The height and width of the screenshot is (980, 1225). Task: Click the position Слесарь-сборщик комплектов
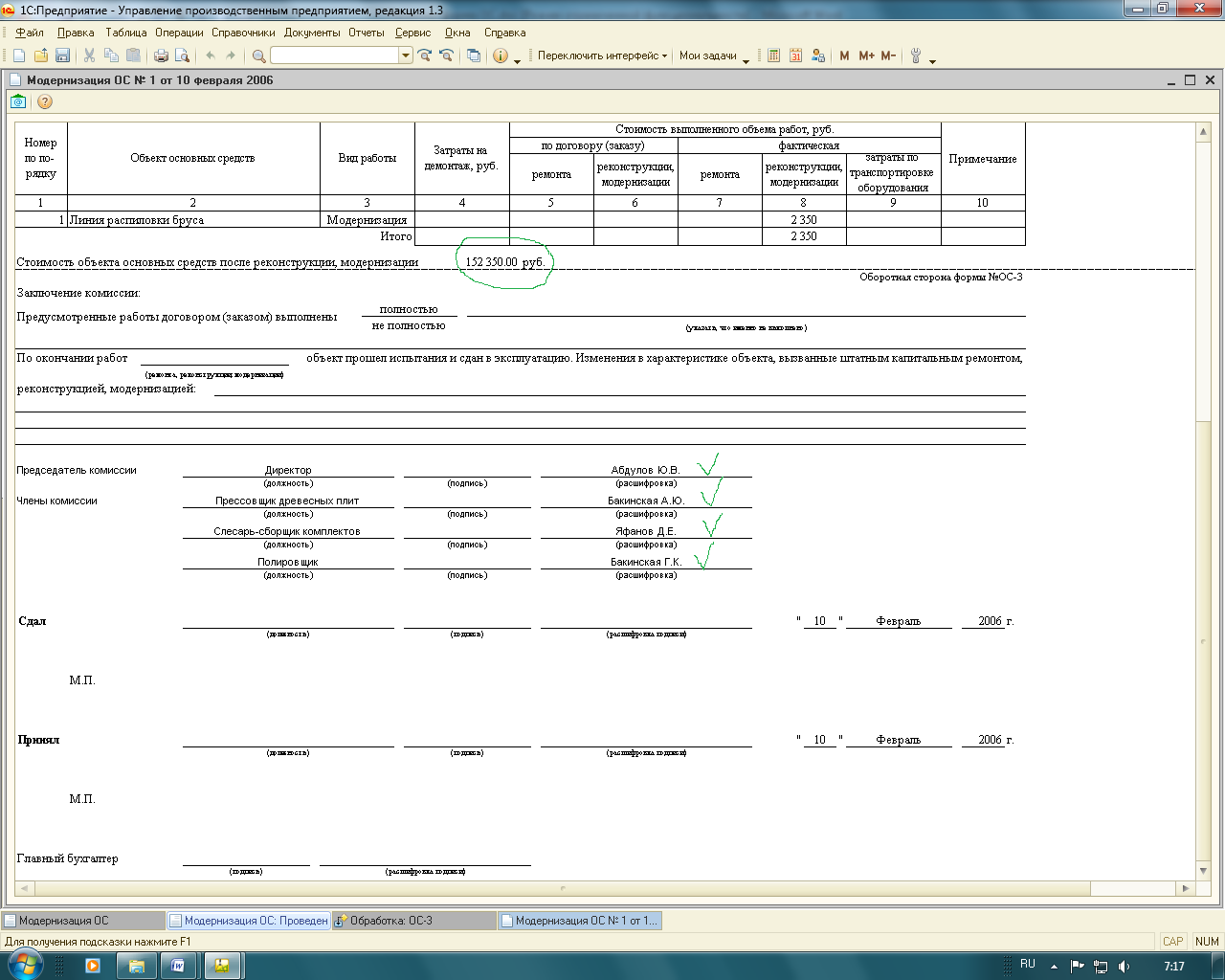coord(287,531)
